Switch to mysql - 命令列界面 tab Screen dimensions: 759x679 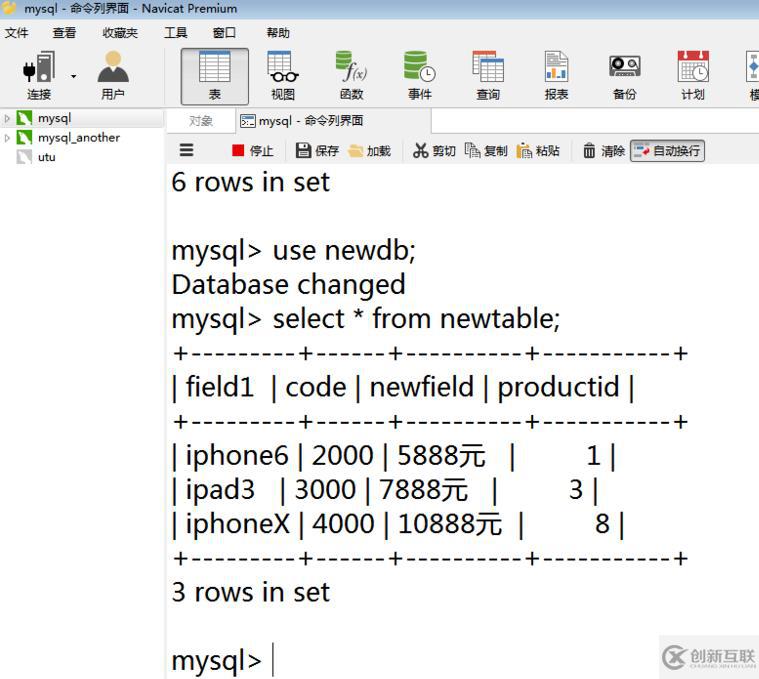(x=310, y=121)
